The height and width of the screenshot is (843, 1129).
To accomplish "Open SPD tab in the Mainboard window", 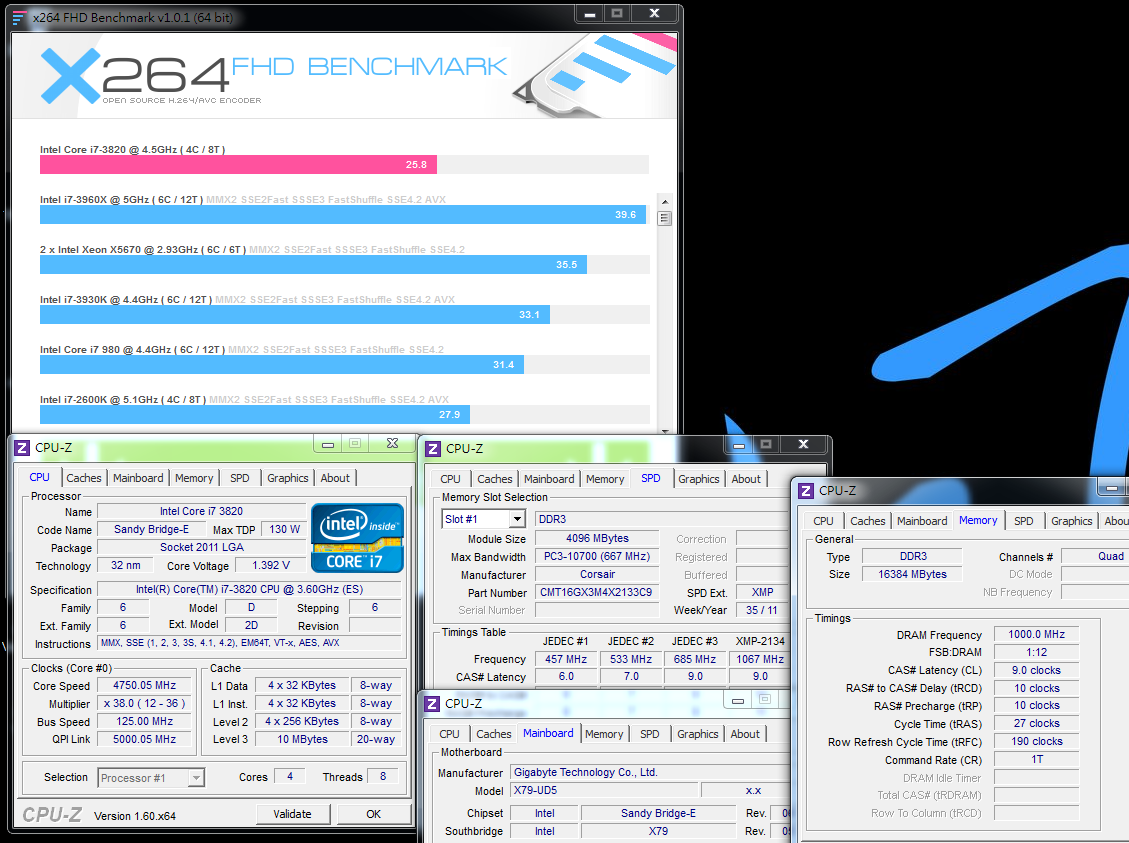I will [649, 734].
